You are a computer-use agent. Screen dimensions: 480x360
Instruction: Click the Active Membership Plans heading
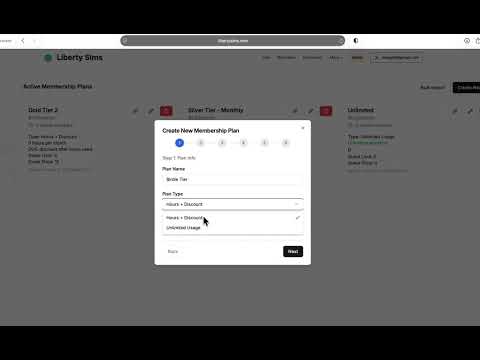58,86
